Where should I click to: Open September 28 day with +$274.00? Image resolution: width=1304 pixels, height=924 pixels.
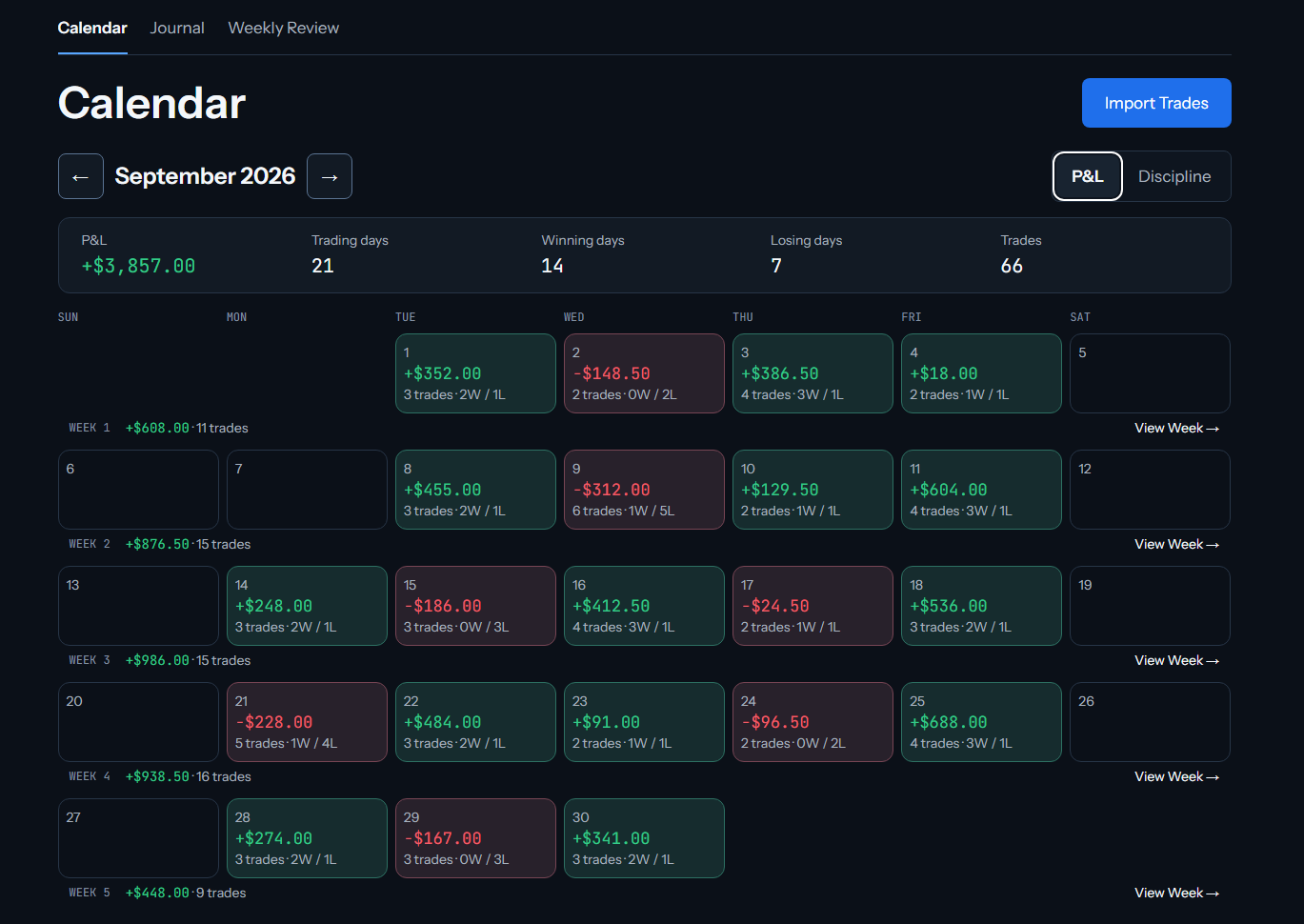pos(307,838)
